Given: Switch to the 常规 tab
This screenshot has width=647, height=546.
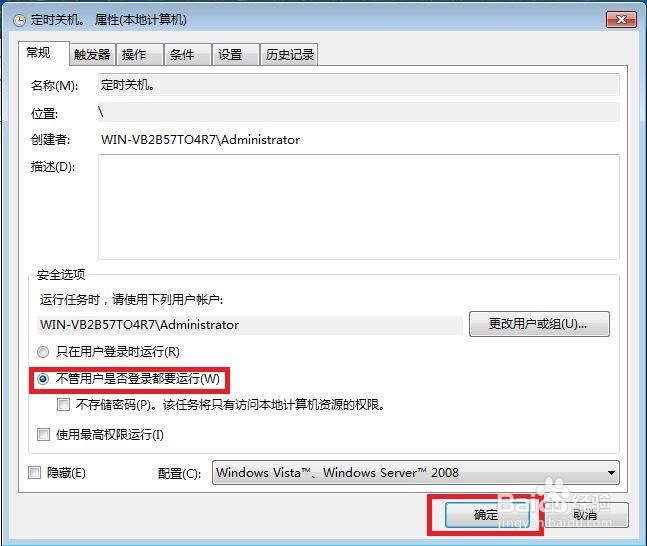Looking at the screenshot, I should click(43, 54).
